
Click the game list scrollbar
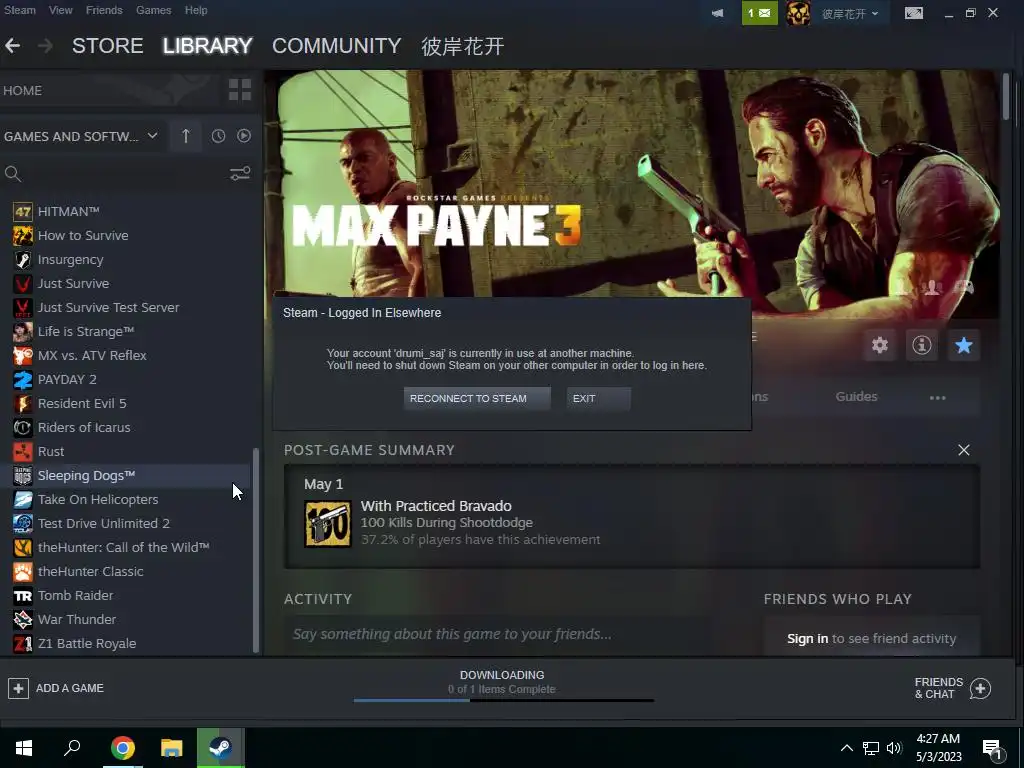tap(255, 550)
